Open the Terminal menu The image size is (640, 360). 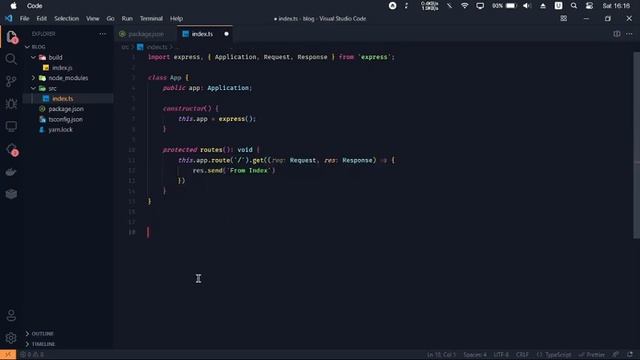(151, 18)
